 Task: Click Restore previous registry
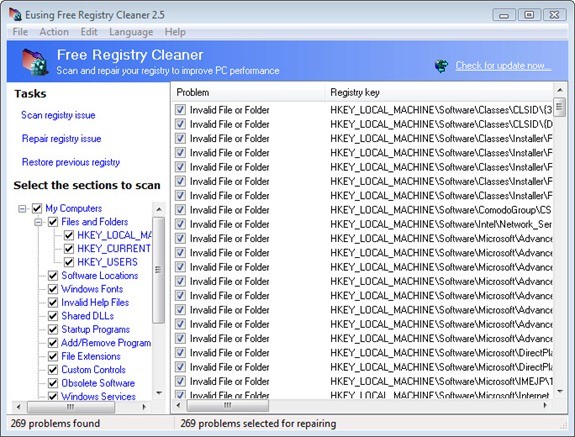pos(71,162)
